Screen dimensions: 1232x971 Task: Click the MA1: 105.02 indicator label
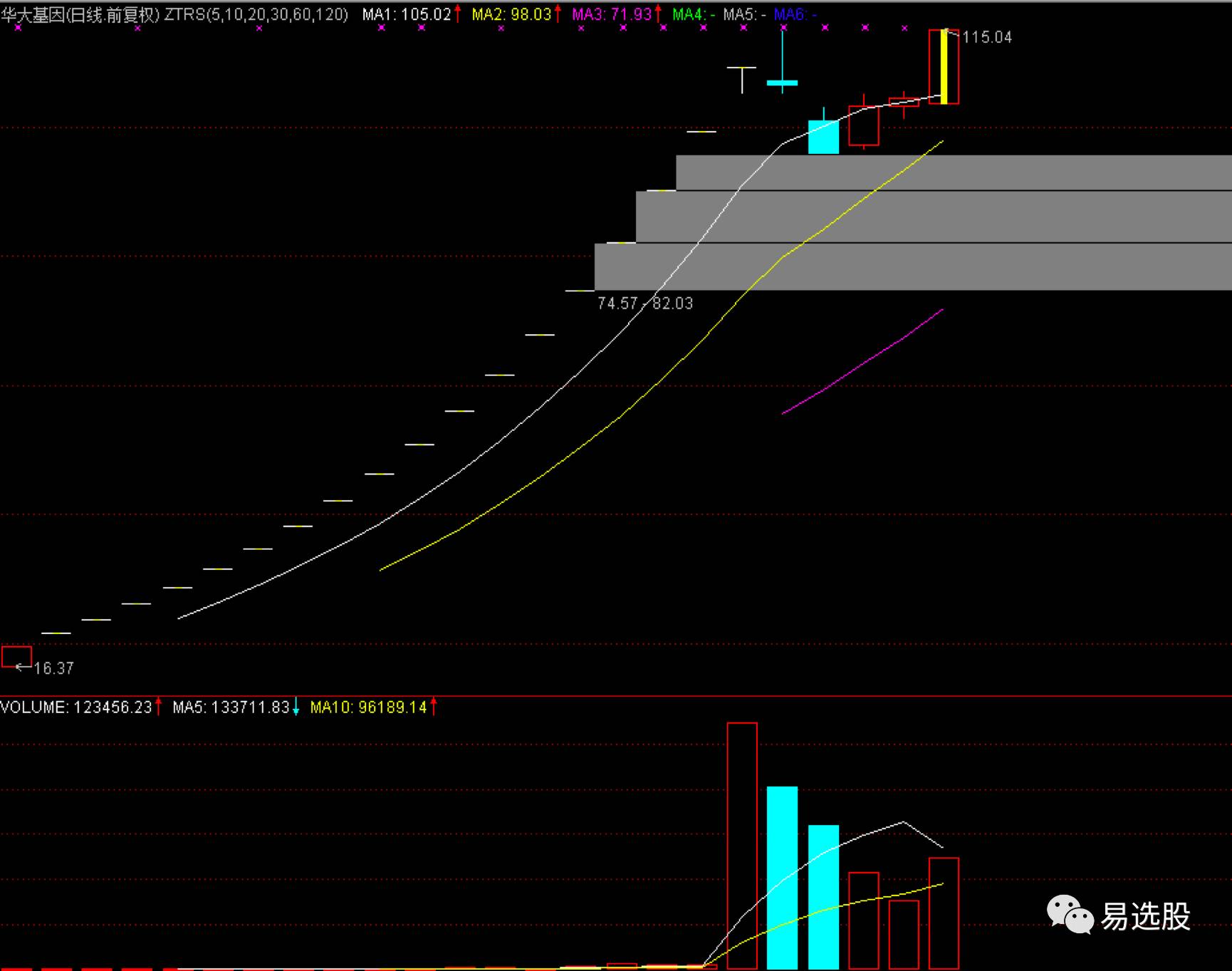click(407, 14)
